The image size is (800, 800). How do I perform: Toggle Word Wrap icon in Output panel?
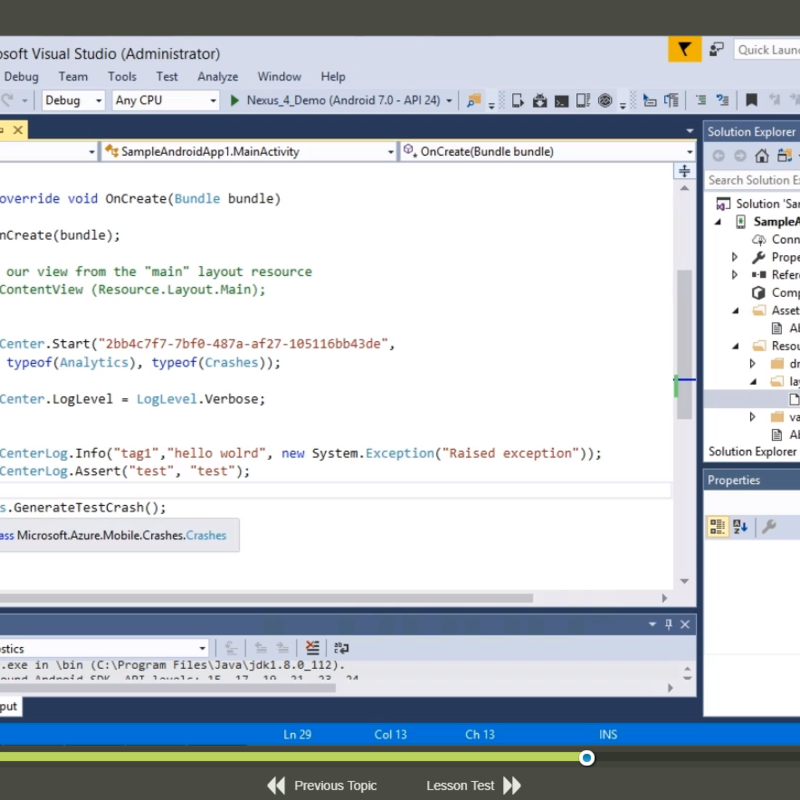pos(341,648)
